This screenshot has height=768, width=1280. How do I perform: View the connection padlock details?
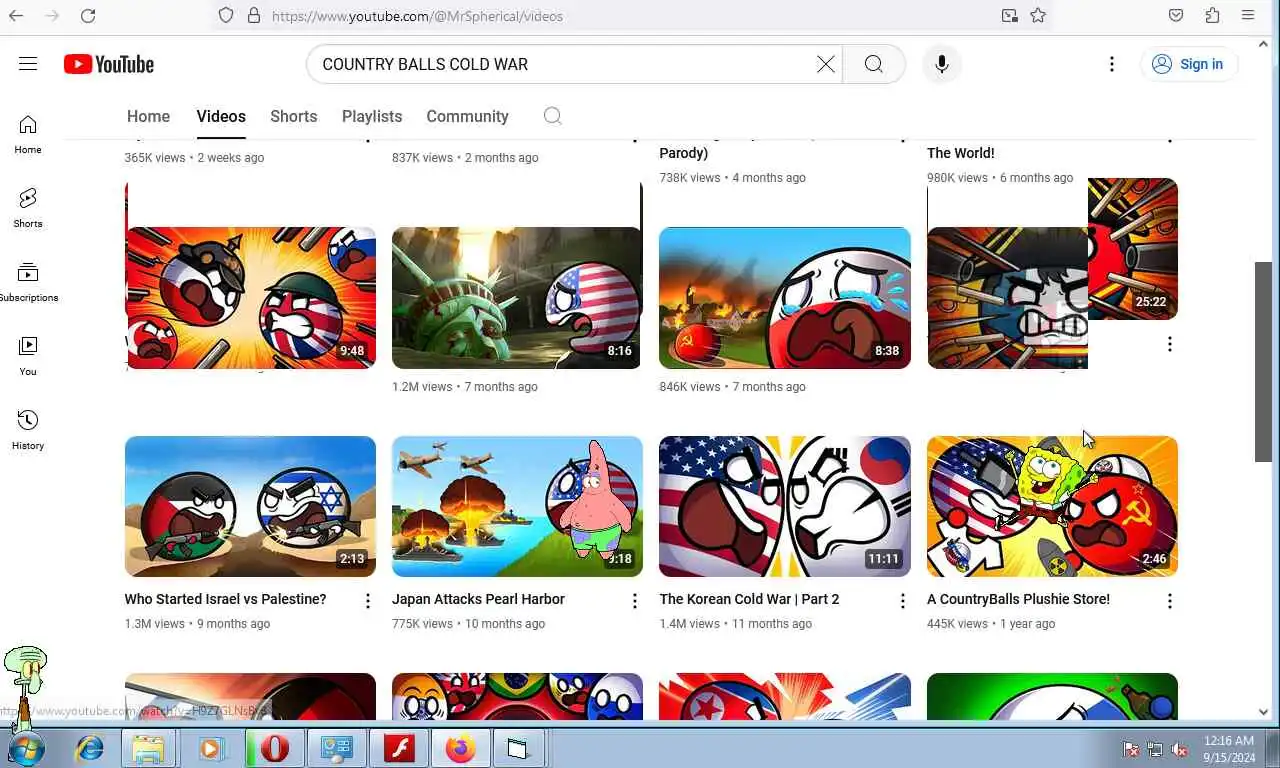pos(253,16)
